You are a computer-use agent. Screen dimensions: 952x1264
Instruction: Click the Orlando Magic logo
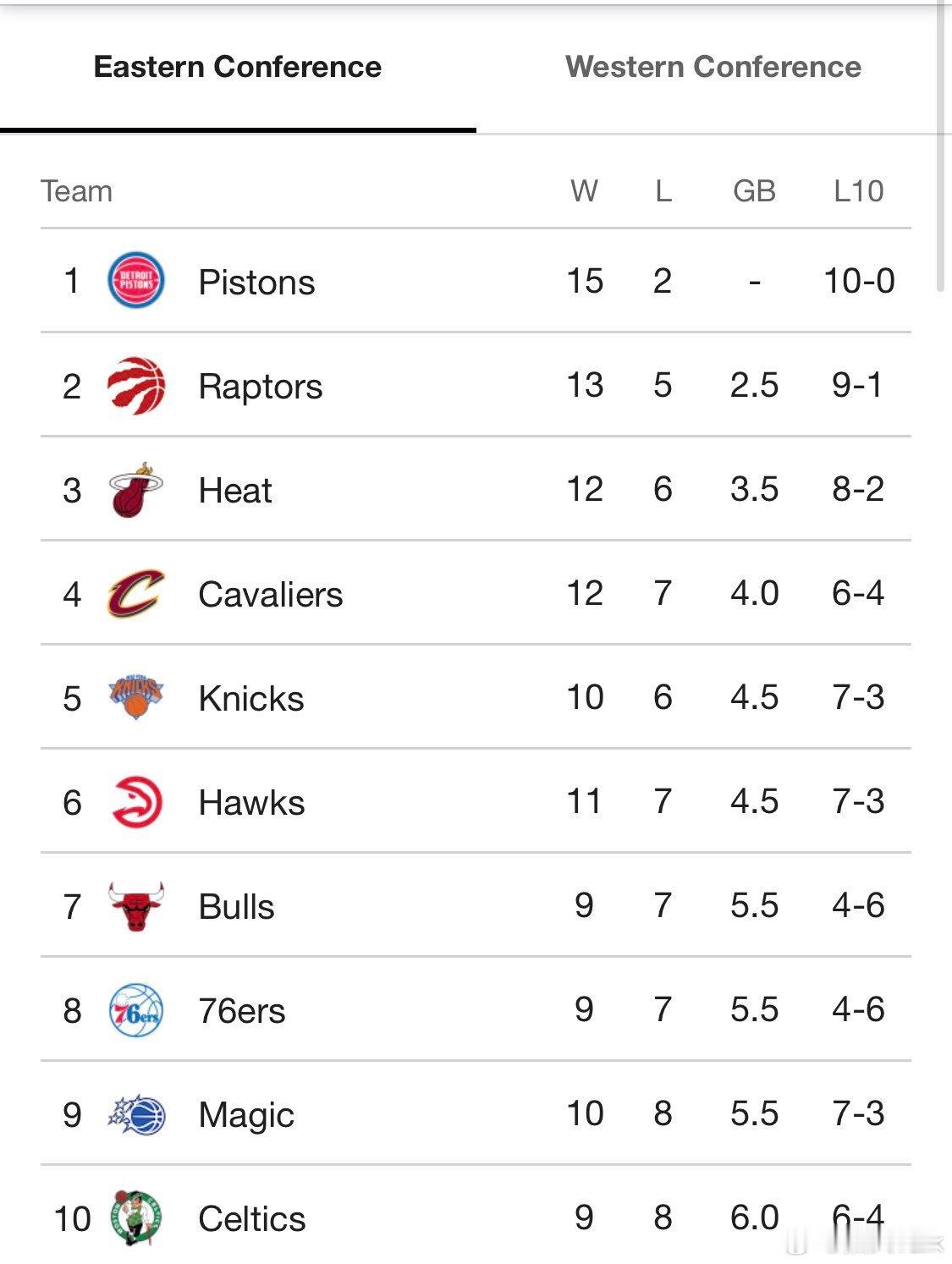click(x=136, y=1114)
